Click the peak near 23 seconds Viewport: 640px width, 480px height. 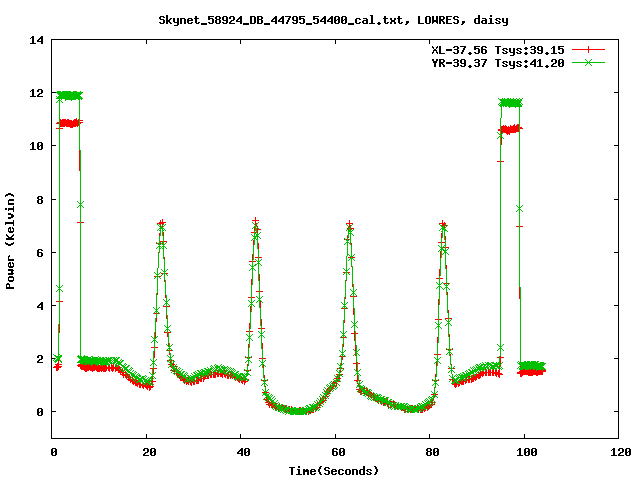pyautogui.click(x=162, y=224)
